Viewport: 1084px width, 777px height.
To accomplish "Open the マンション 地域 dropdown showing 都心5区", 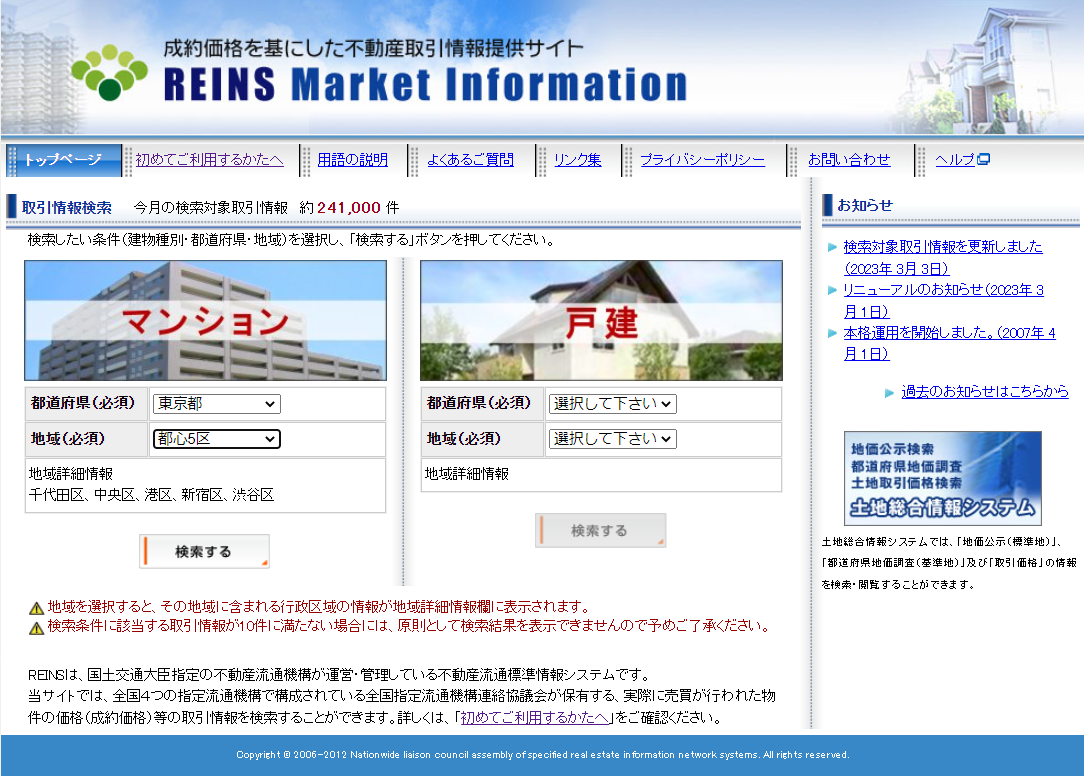I will [x=216, y=439].
